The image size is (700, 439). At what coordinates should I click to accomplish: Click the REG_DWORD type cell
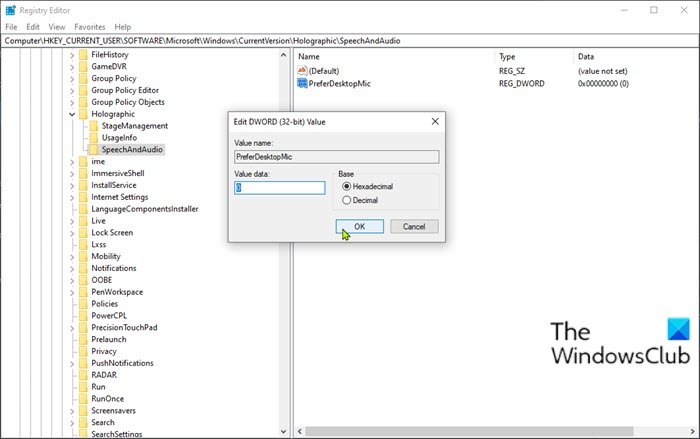[521, 84]
